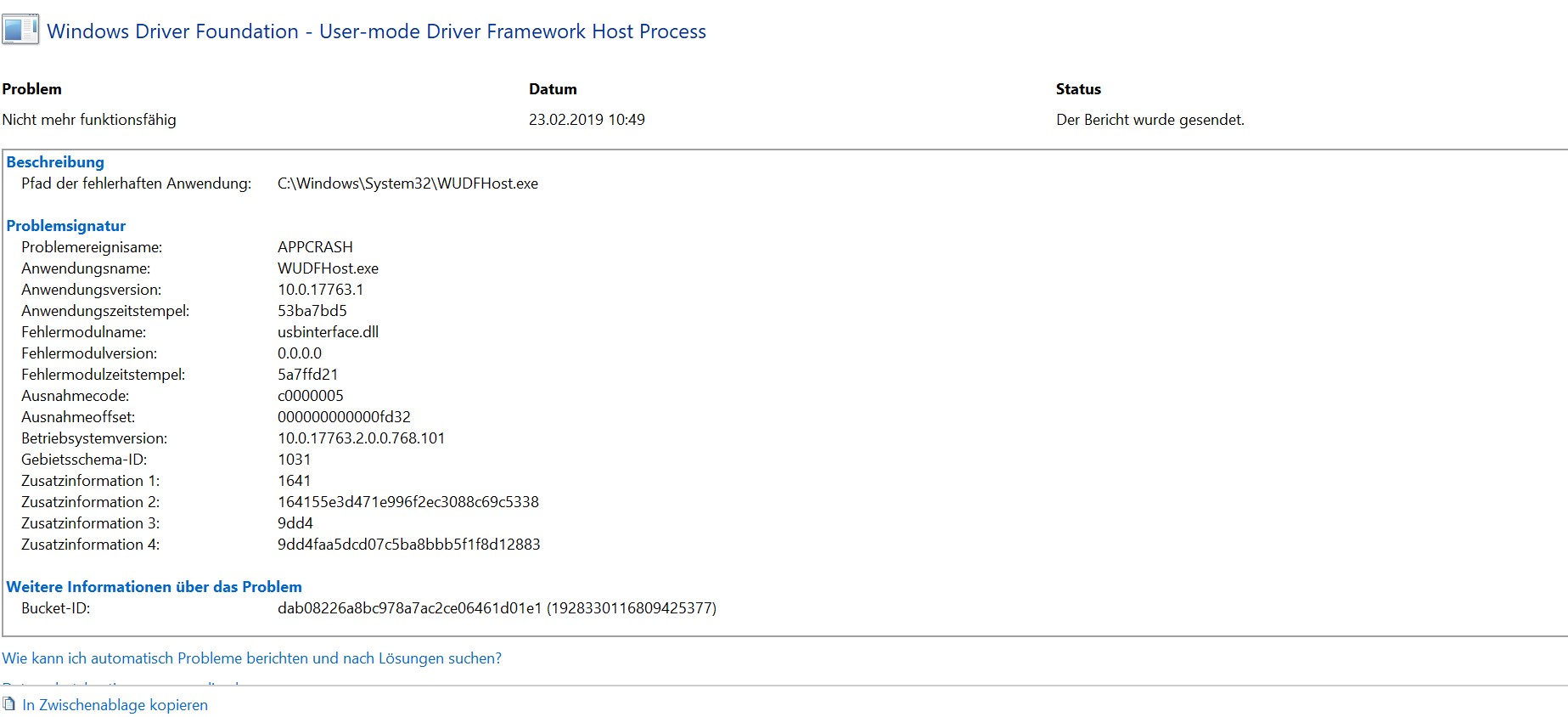Click the 'Ausnahmeoffset:' label
The width and height of the screenshot is (1568, 717).
[x=78, y=417]
